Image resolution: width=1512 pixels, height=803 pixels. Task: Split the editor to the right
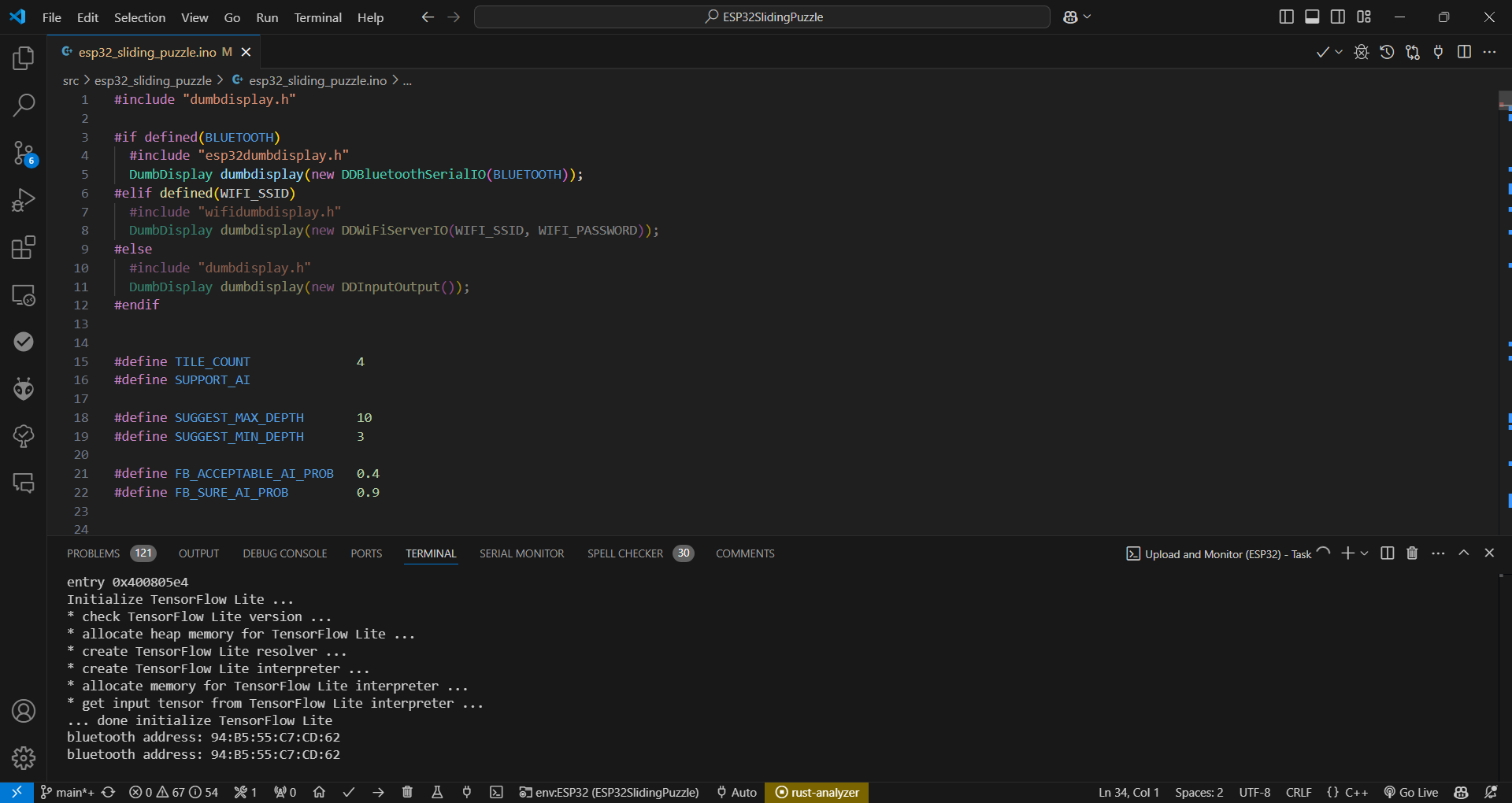pyautogui.click(x=1464, y=52)
